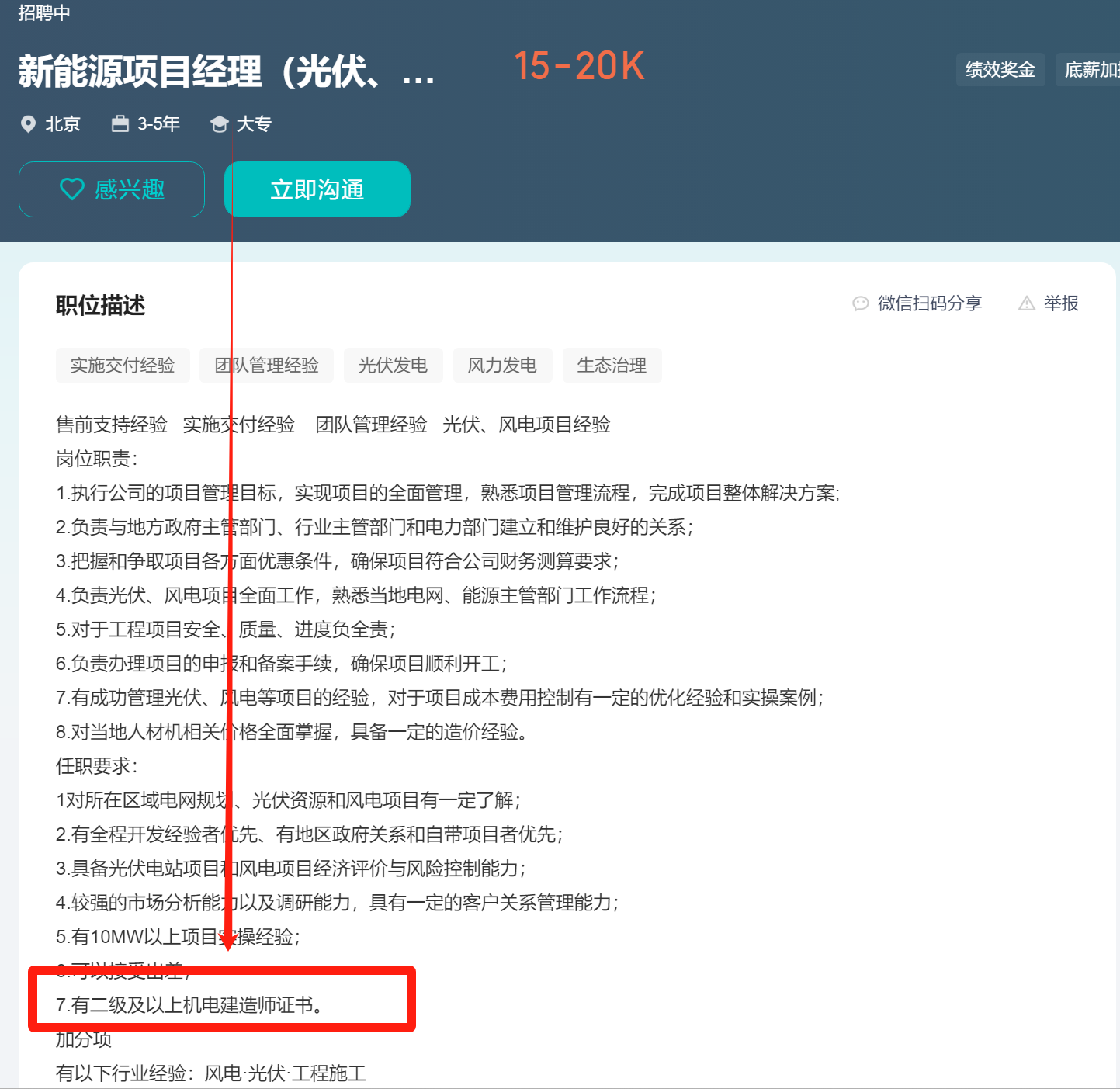The height and width of the screenshot is (1089, 1120).
Task: Click the location pin icon beside 北京
Action: pos(28,124)
